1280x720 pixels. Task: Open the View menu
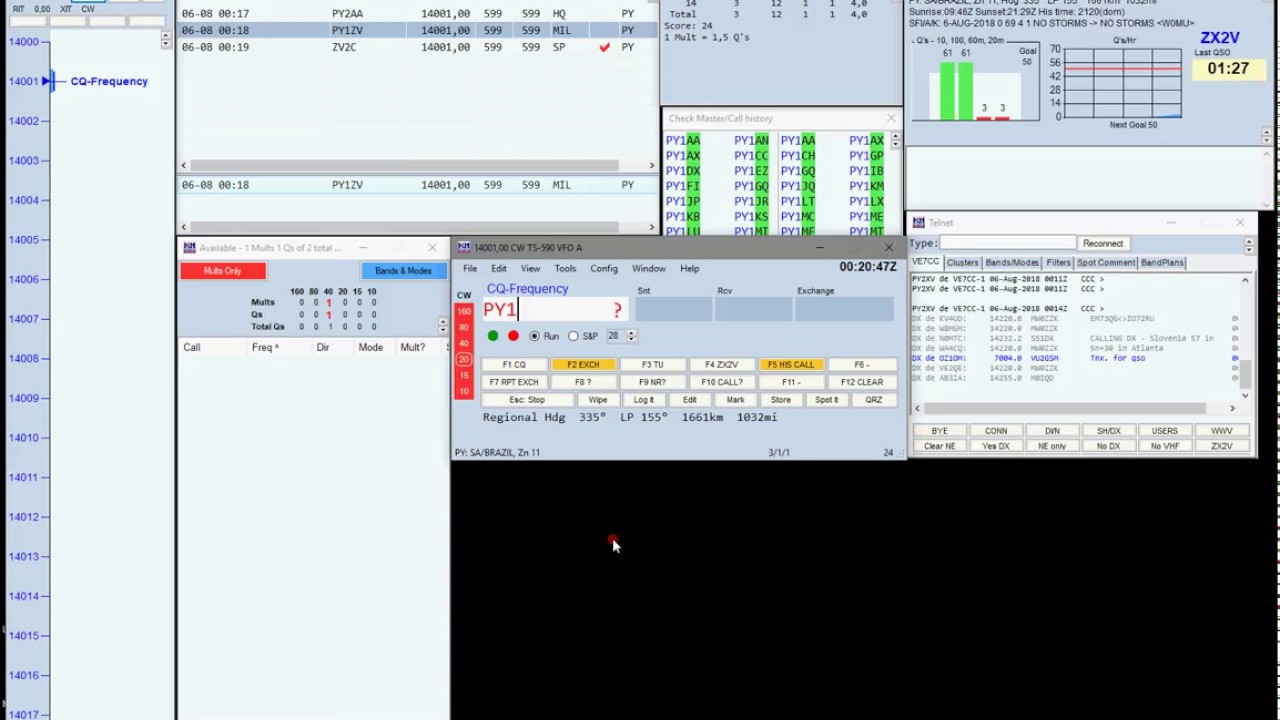[530, 268]
